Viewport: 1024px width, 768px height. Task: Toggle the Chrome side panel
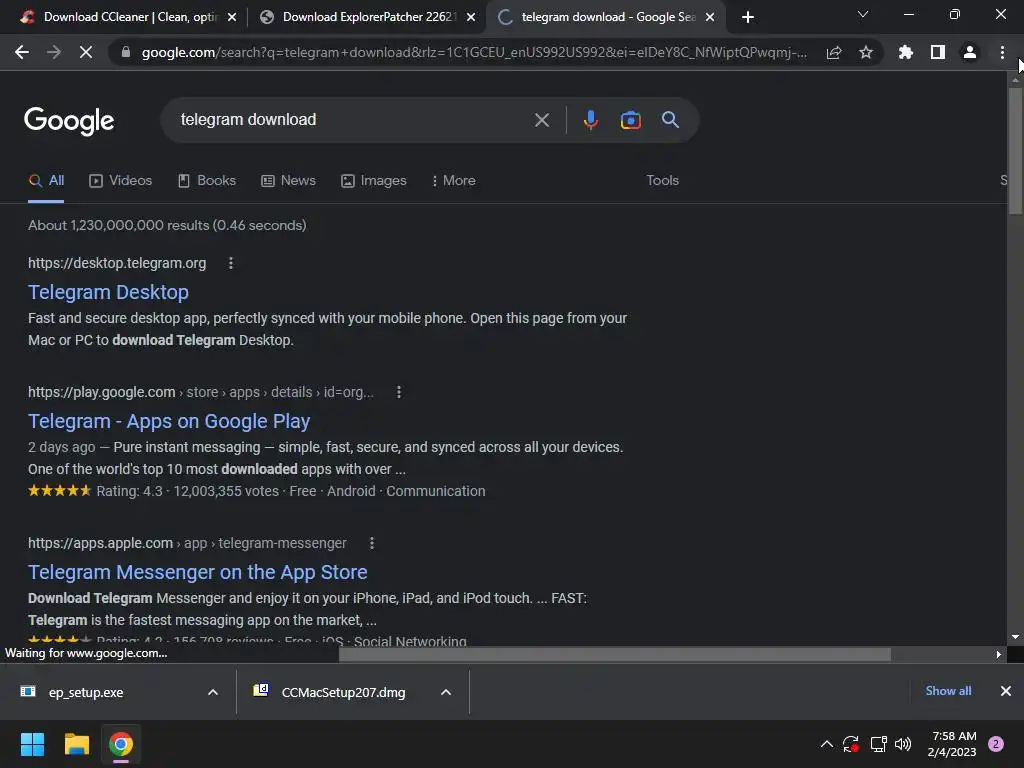(x=938, y=52)
